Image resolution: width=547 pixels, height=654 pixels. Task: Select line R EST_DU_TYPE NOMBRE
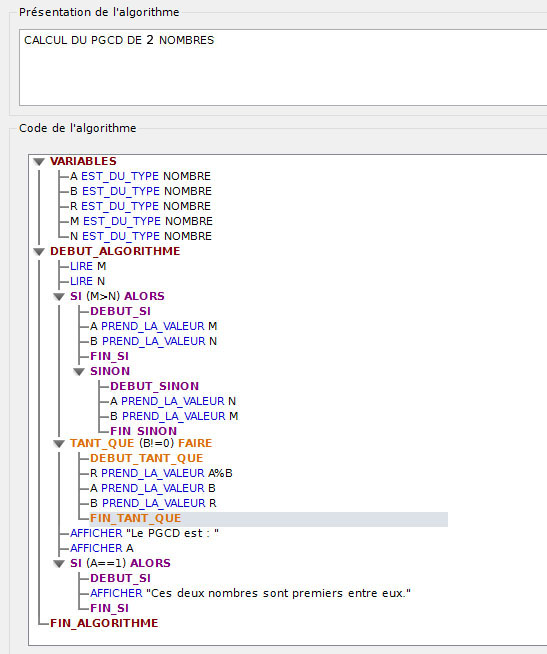(x=140, y=206)
